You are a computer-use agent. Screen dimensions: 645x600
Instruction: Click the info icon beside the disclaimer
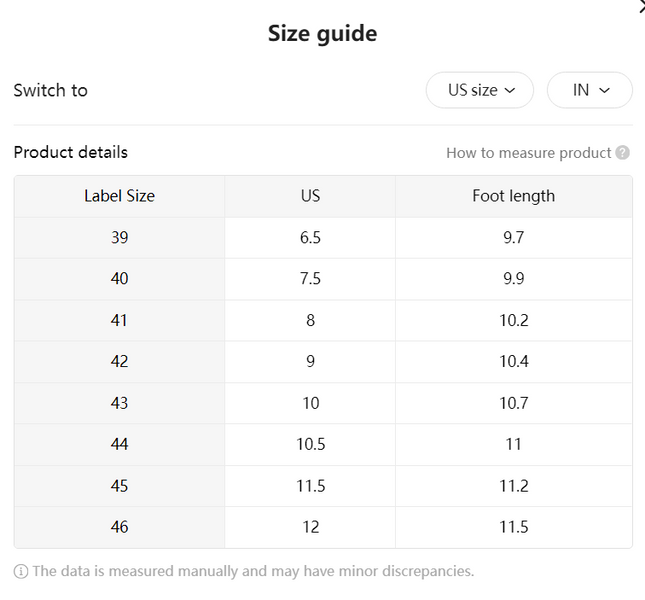click(21, 571)
